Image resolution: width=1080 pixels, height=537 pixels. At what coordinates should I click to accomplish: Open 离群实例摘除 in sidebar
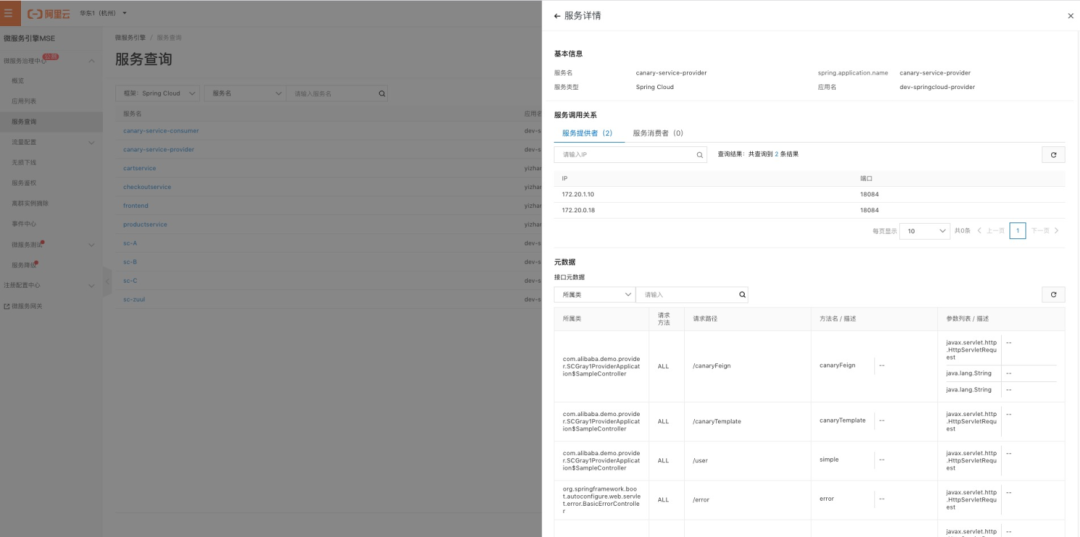click(x=30, y=204)
